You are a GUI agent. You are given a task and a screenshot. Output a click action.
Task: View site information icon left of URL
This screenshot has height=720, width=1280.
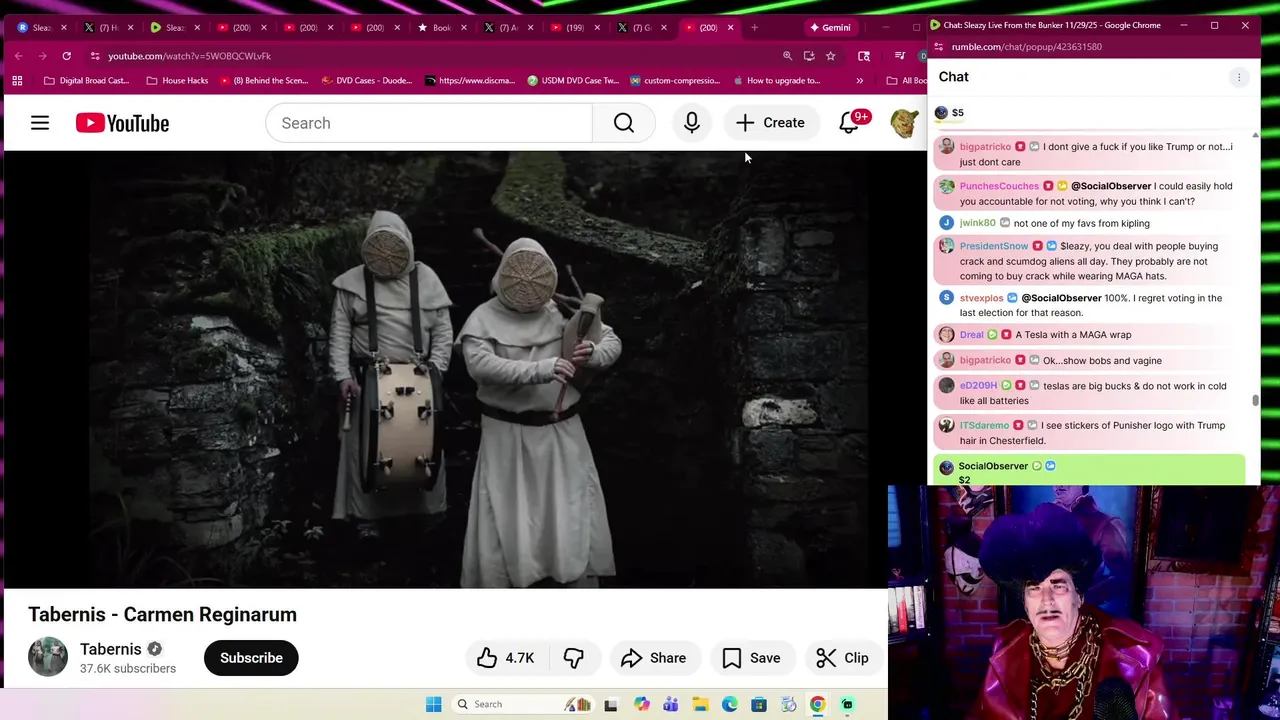point(94,56)
